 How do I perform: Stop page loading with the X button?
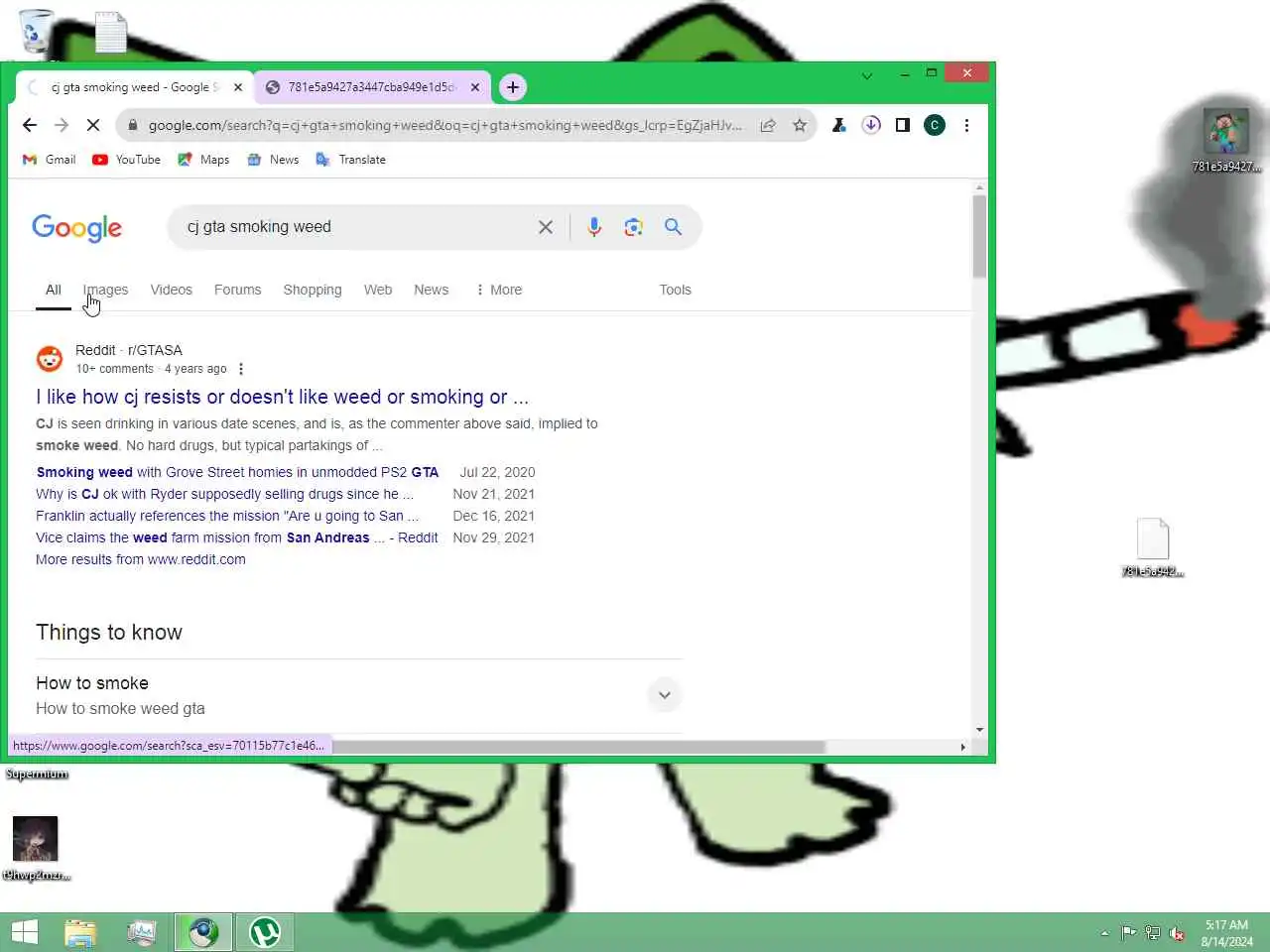click(x=92, y=125)
